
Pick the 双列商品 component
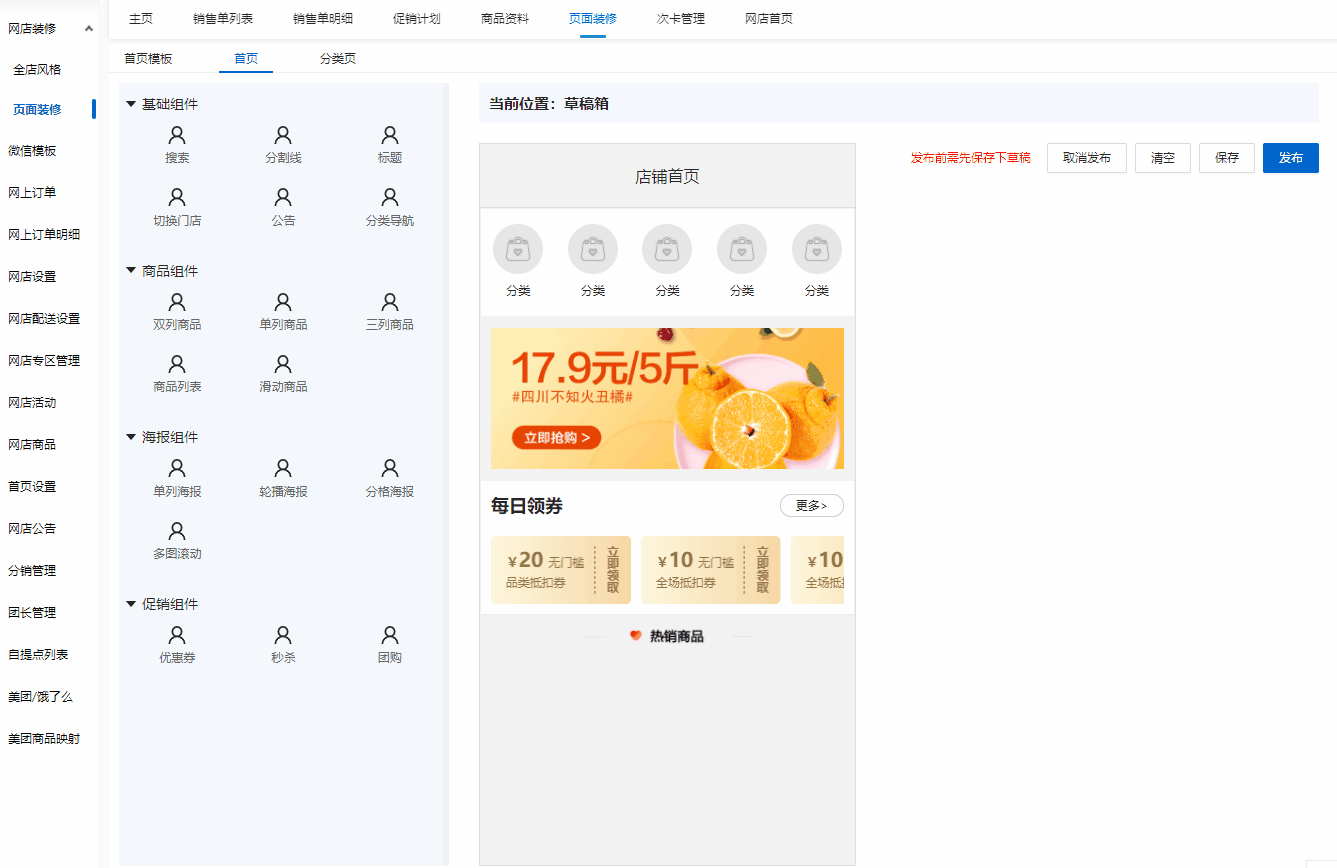[x=177, y=312]
